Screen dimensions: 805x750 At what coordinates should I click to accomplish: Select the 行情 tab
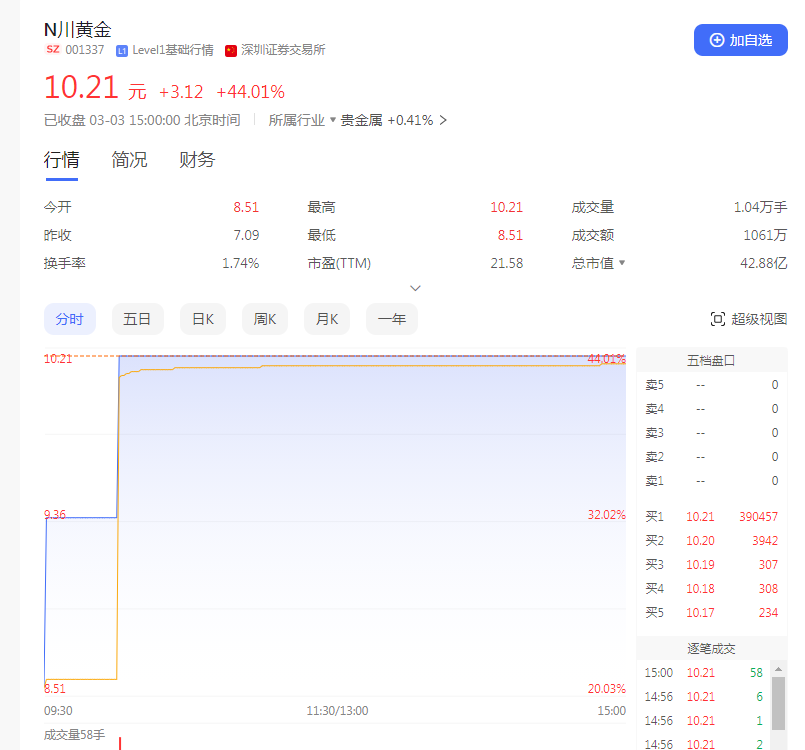click(61, 160)
